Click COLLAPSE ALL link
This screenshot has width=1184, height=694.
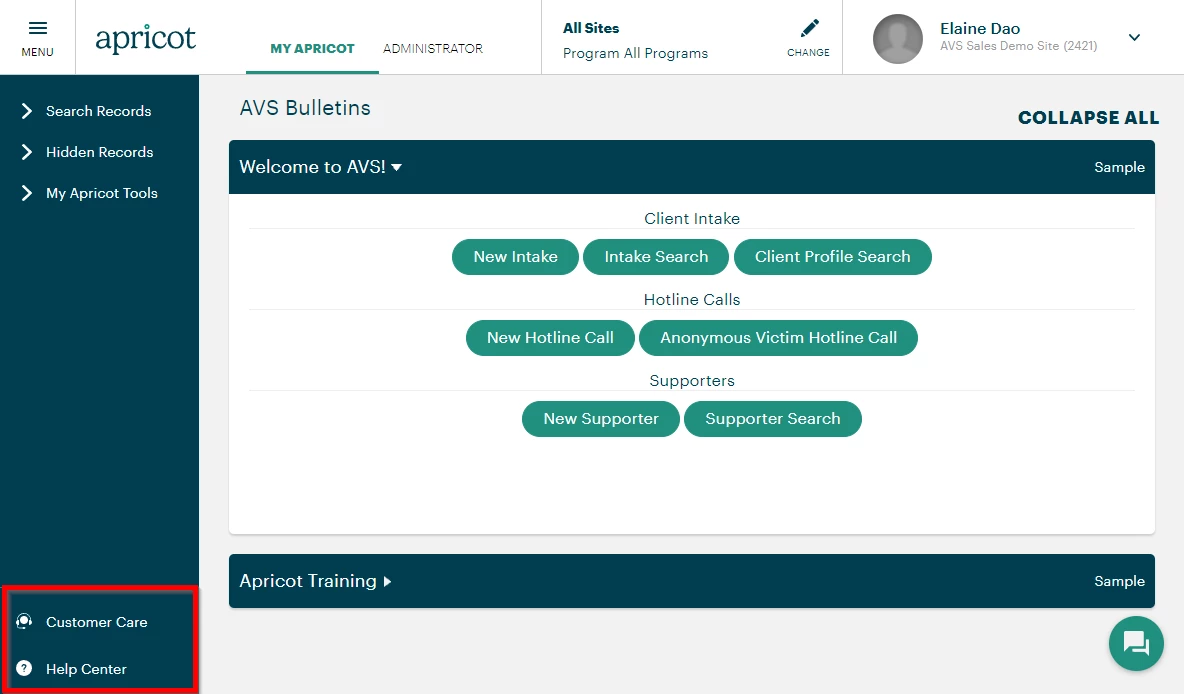(1088, 118)
